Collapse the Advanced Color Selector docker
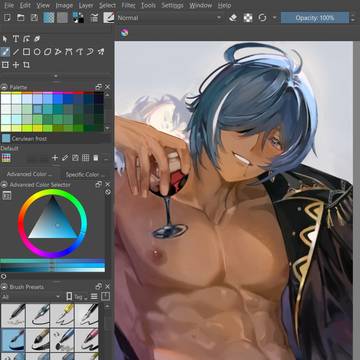Screen dimensions: 360x360 click(4, 185)
